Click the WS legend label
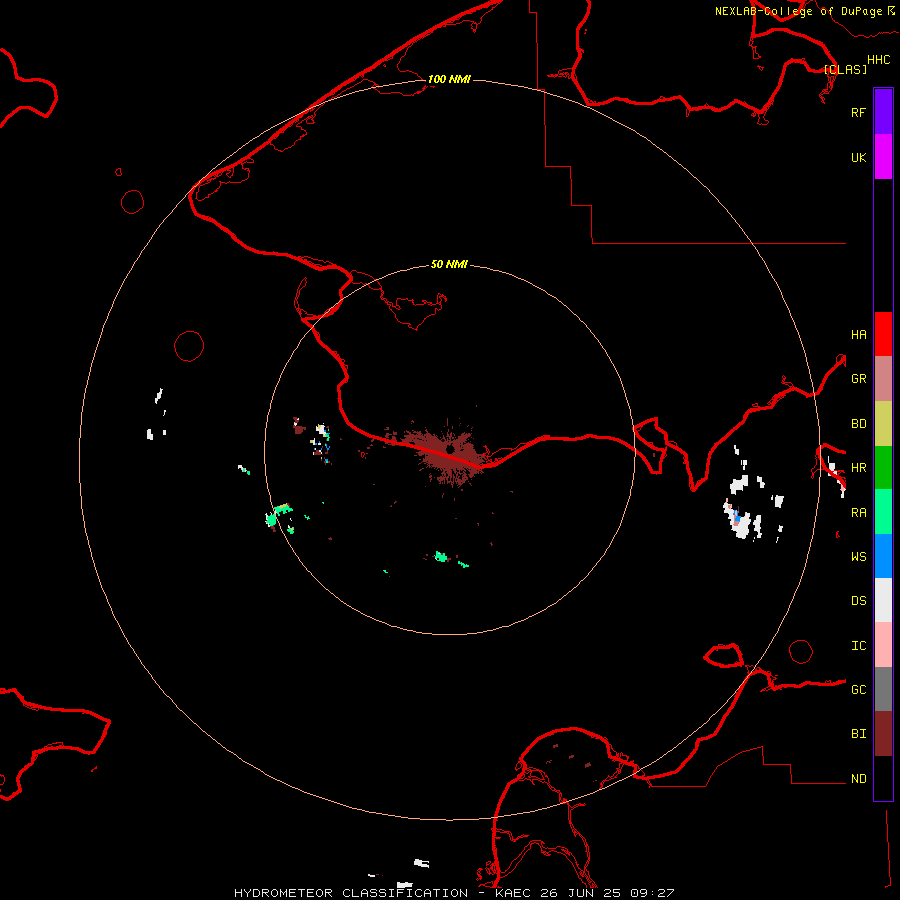The image size is (900, 900). coord(858,557)
